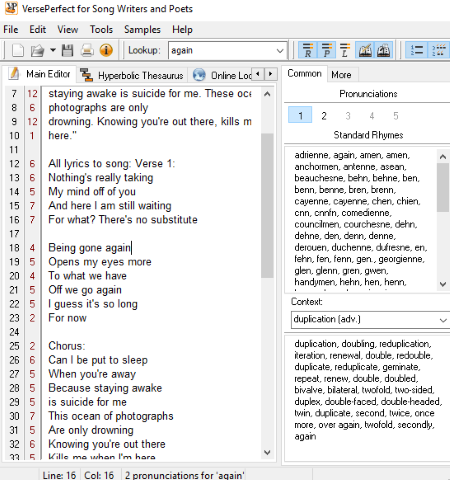Toggle the line numbers list icon

point(416,51)
